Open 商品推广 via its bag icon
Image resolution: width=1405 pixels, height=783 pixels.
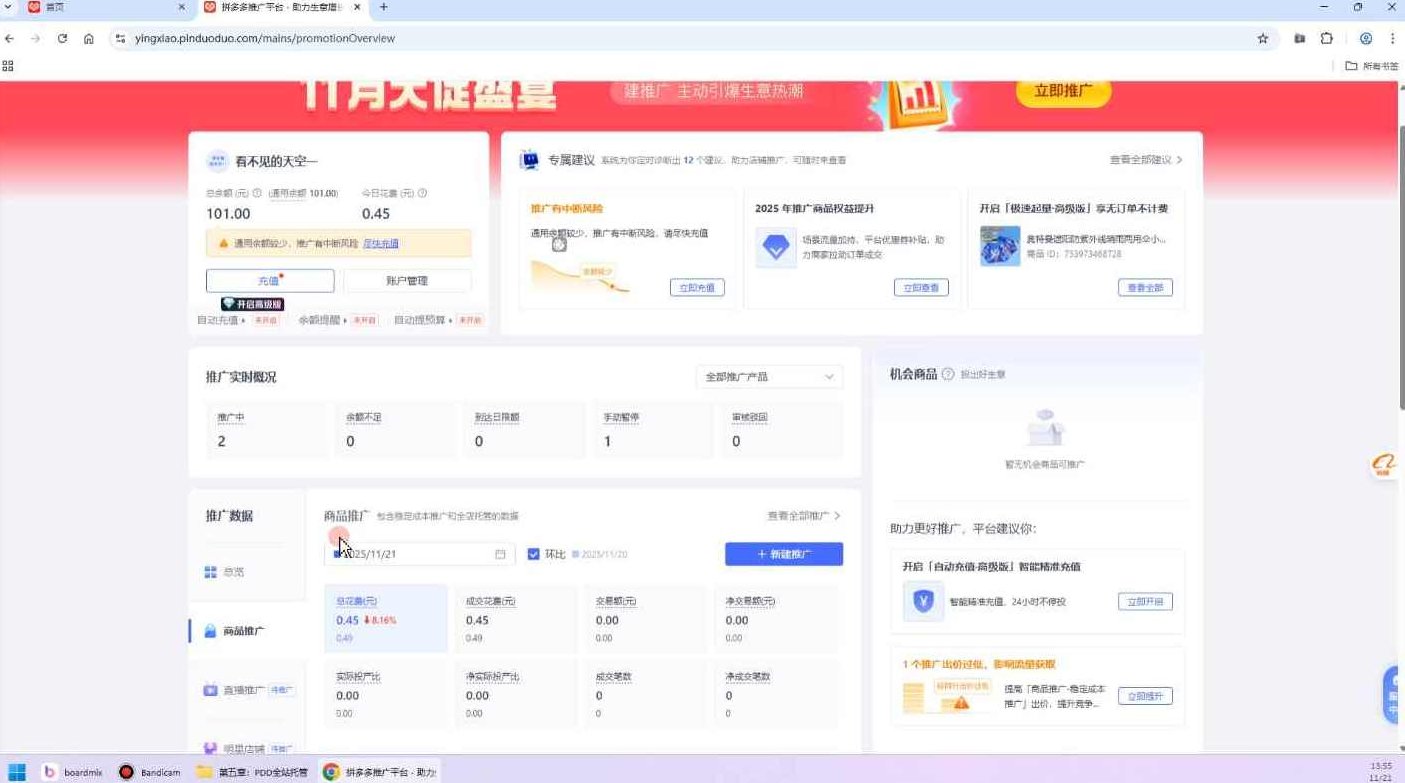(x=210, y=630)
